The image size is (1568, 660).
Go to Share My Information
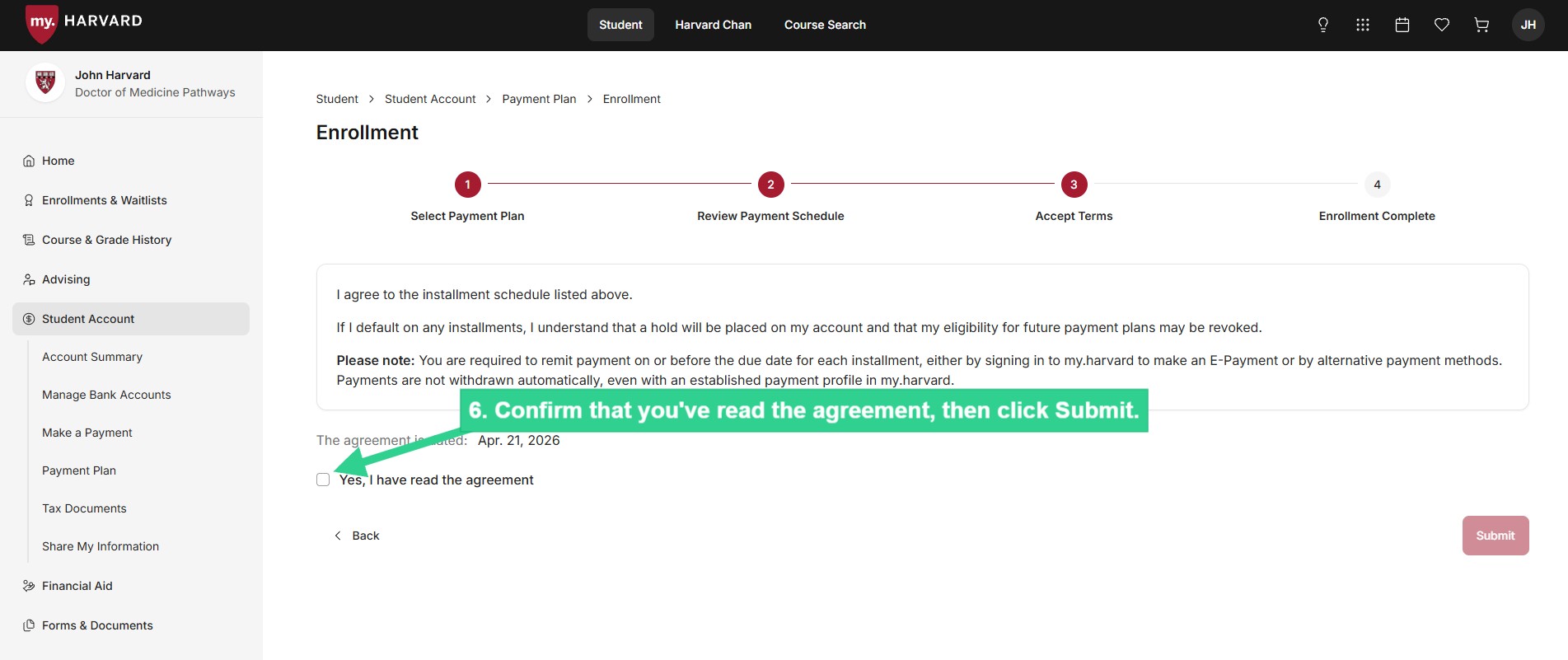[x=101, y=546]
